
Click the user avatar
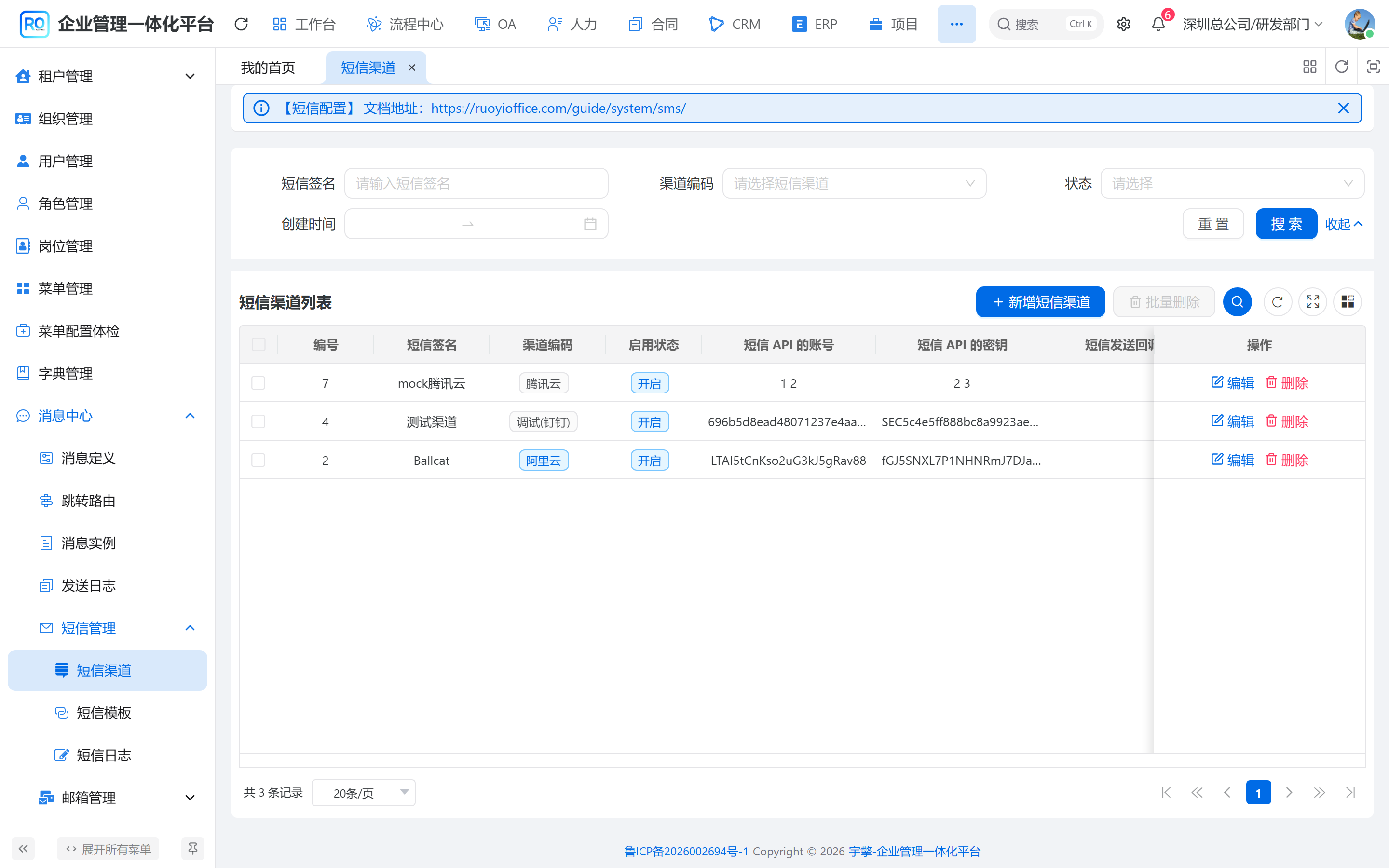(x=1359, y=24)
